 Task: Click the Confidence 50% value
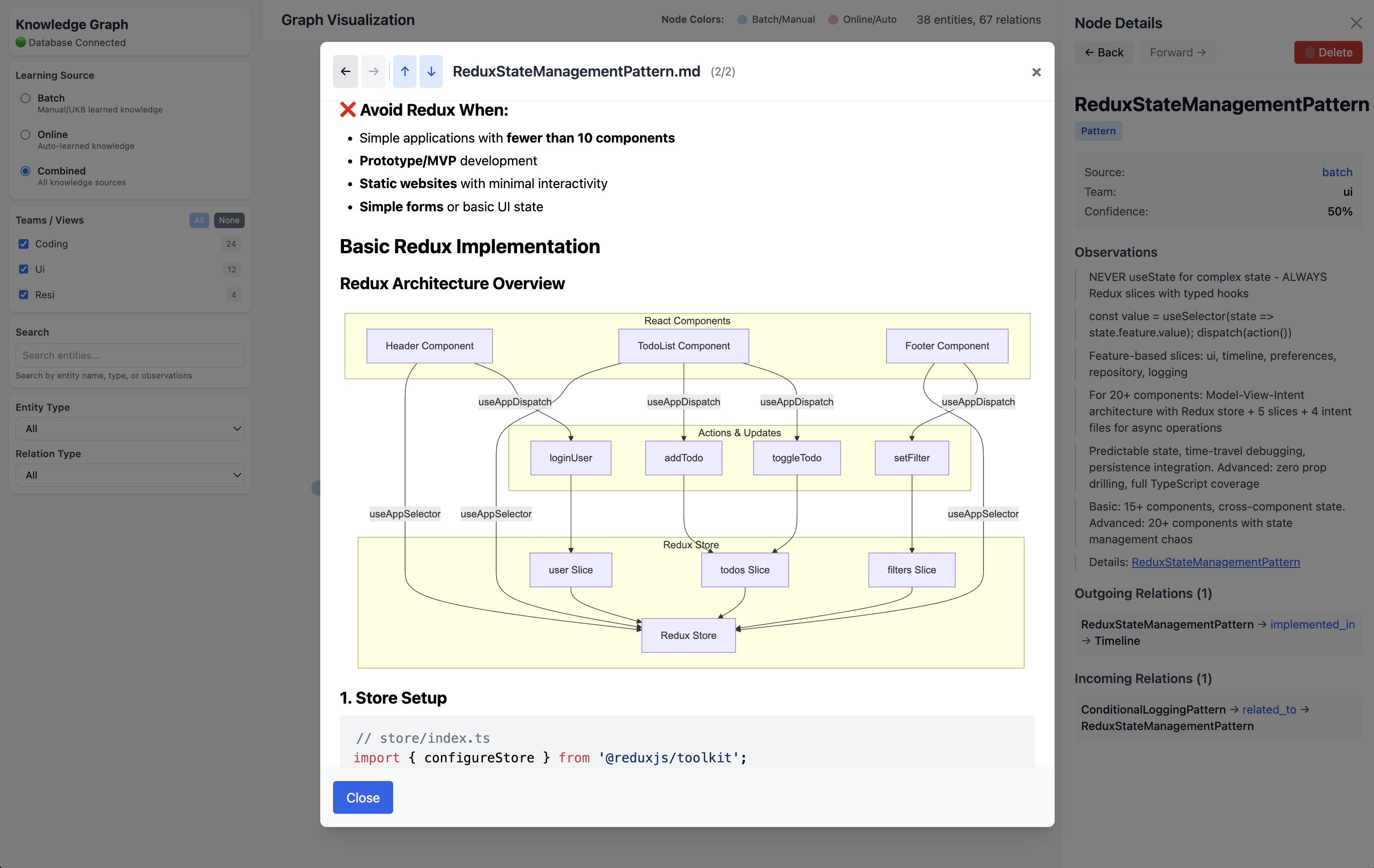[1340, 212]
